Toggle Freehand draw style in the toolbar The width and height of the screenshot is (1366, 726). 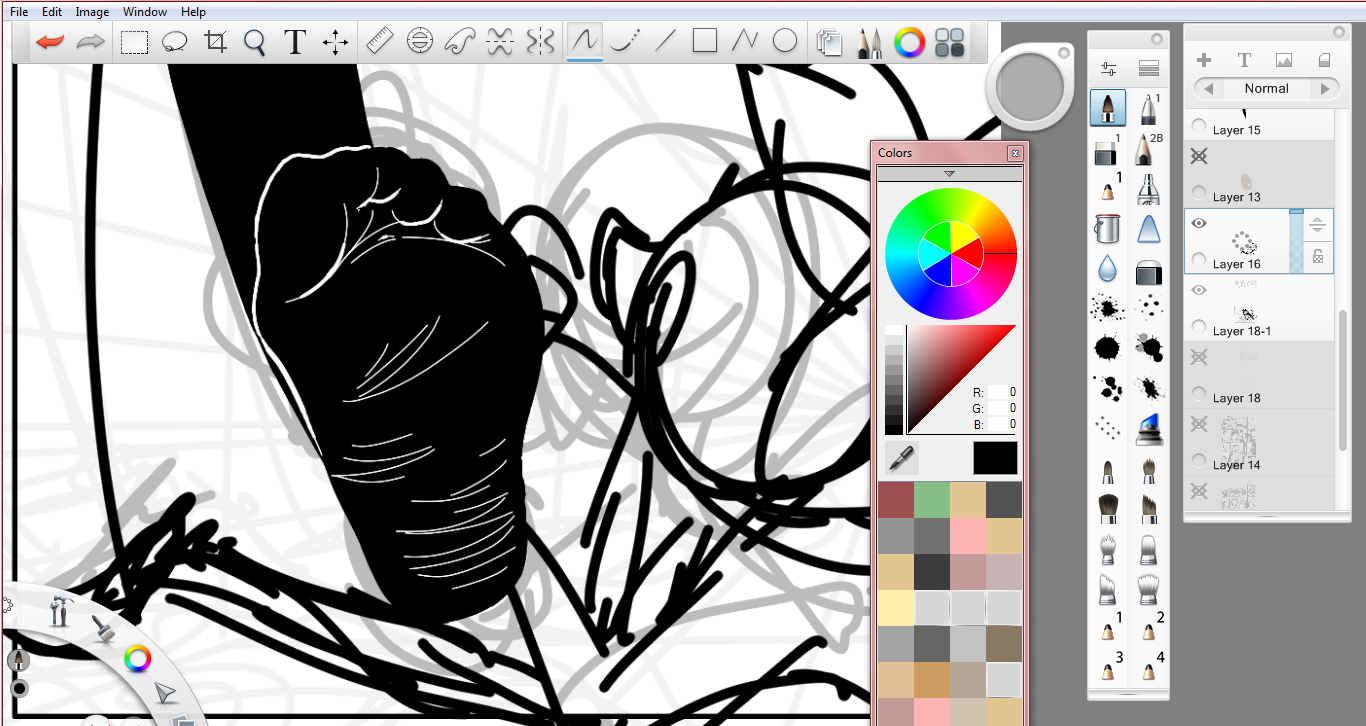click(584, 41)
